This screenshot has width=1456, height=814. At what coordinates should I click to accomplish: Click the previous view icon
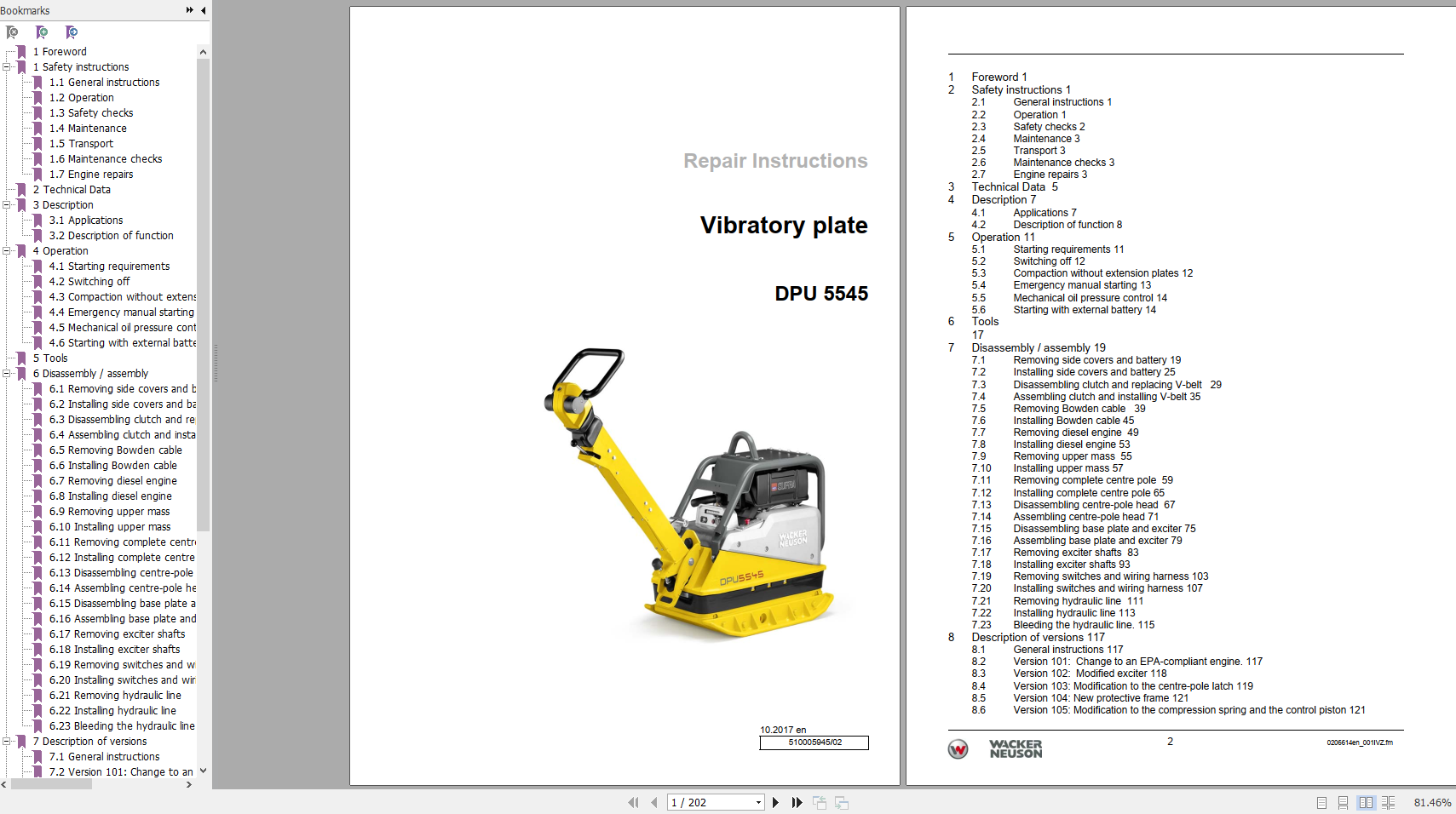click(x=820, y=802)
